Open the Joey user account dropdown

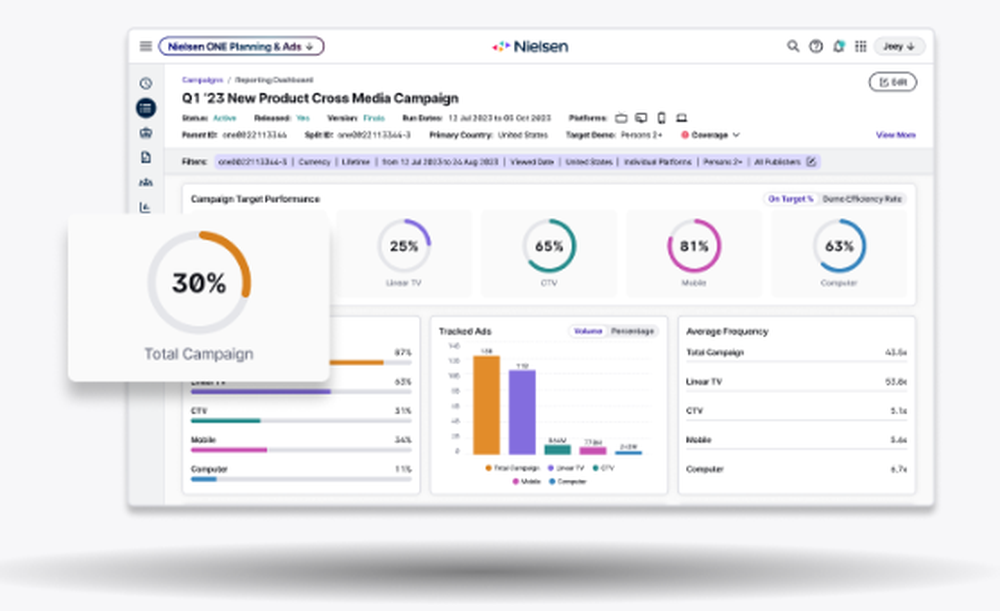click(899, 46)
